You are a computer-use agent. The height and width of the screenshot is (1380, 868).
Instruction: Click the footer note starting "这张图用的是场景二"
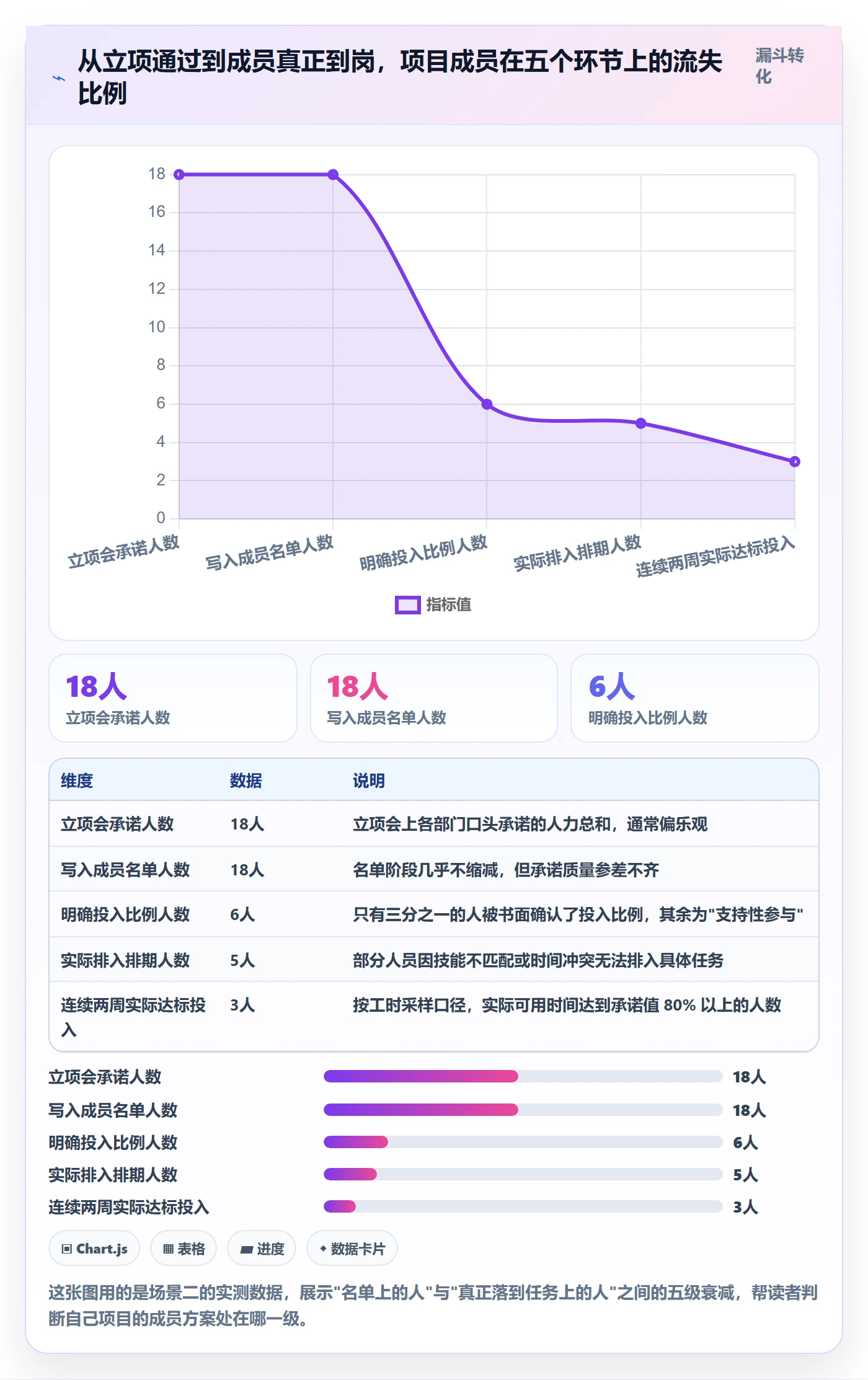point(433,1306)
